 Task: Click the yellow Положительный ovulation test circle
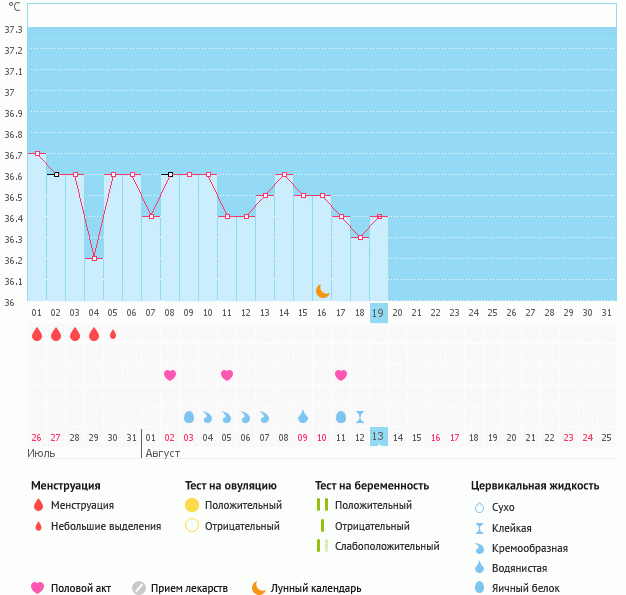click(192, 505)
